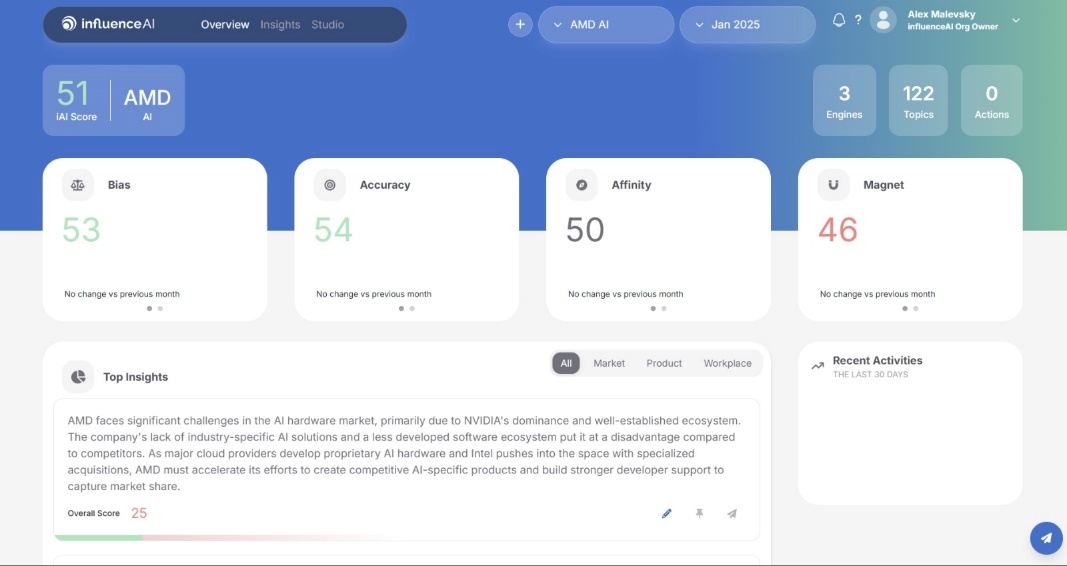Screen dimensions: 1067x566
Task: Open the 3 Engines tile
Action: [844, 100]
